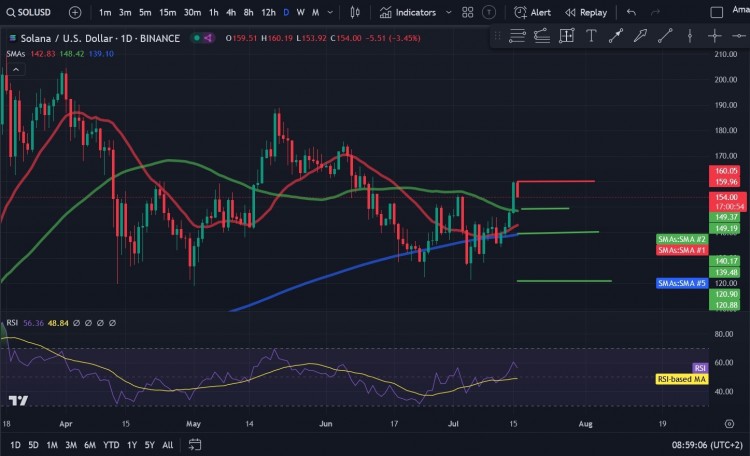
Task: Select the Text tool
Action: (591, 36)
